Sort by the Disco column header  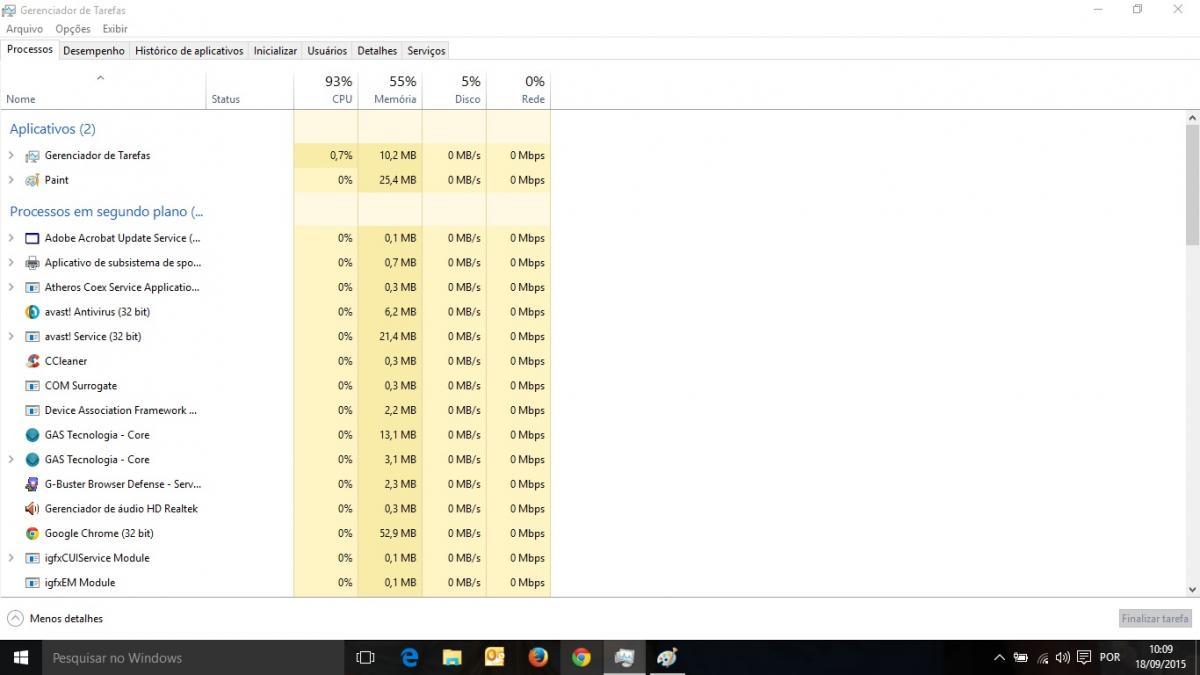coord(454,90)
